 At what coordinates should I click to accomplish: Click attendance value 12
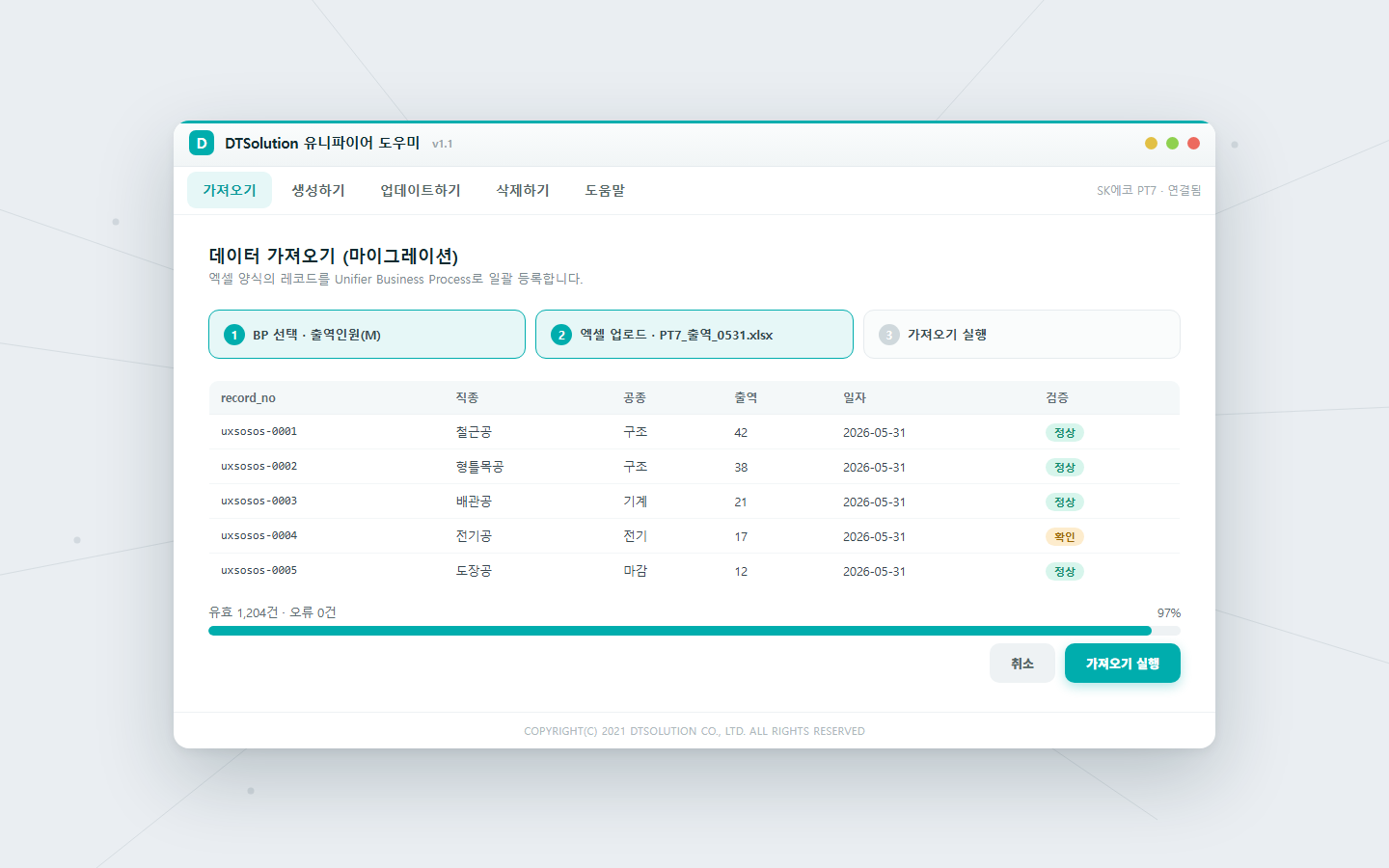[x=741, y=572]
